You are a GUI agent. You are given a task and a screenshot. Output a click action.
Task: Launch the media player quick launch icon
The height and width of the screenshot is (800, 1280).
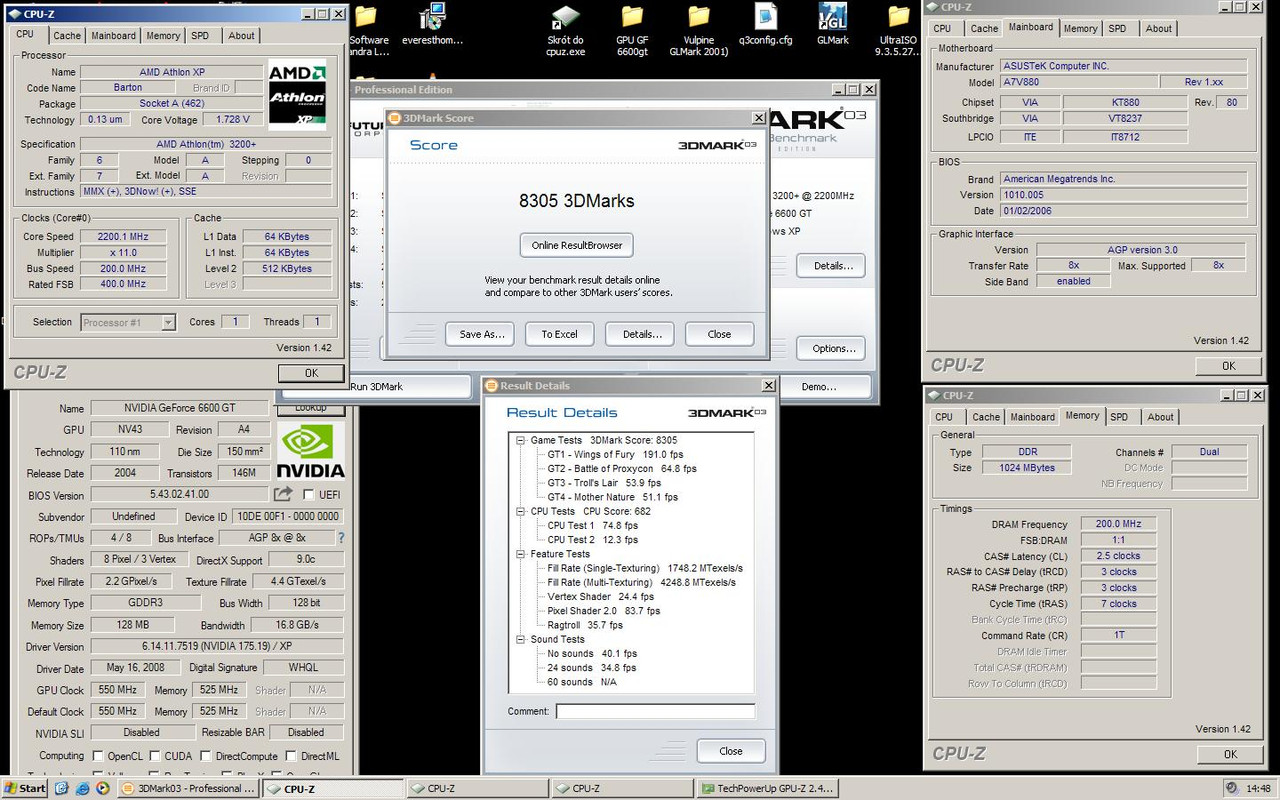(x=101, y=788)
